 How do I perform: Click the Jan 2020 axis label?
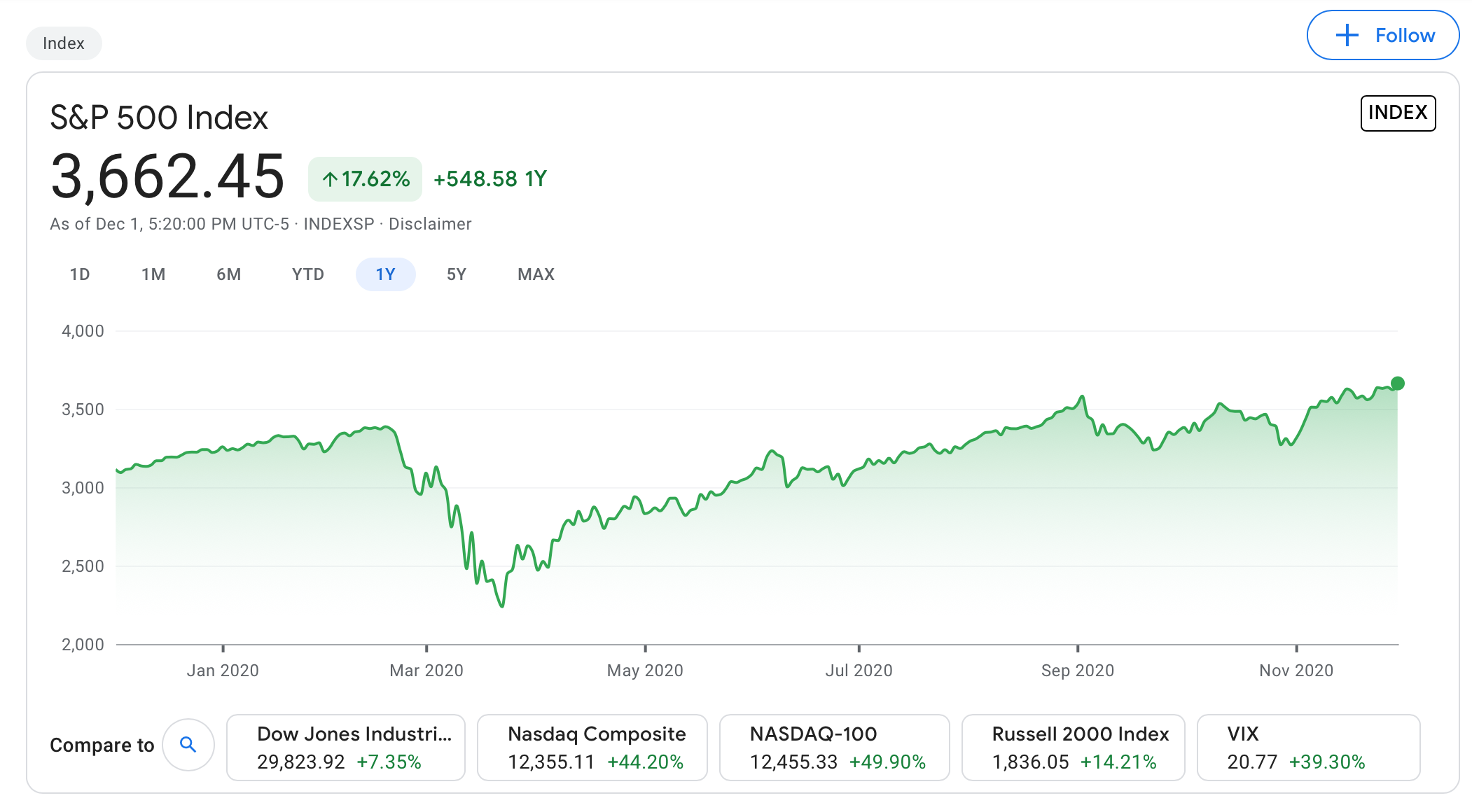click(223, 671)
